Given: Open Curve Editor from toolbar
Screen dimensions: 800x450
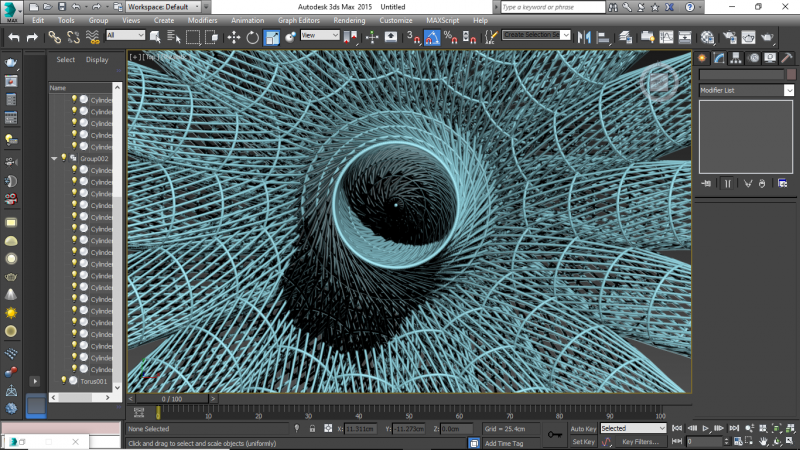Looking at the screenshot, I should [666, 37].
